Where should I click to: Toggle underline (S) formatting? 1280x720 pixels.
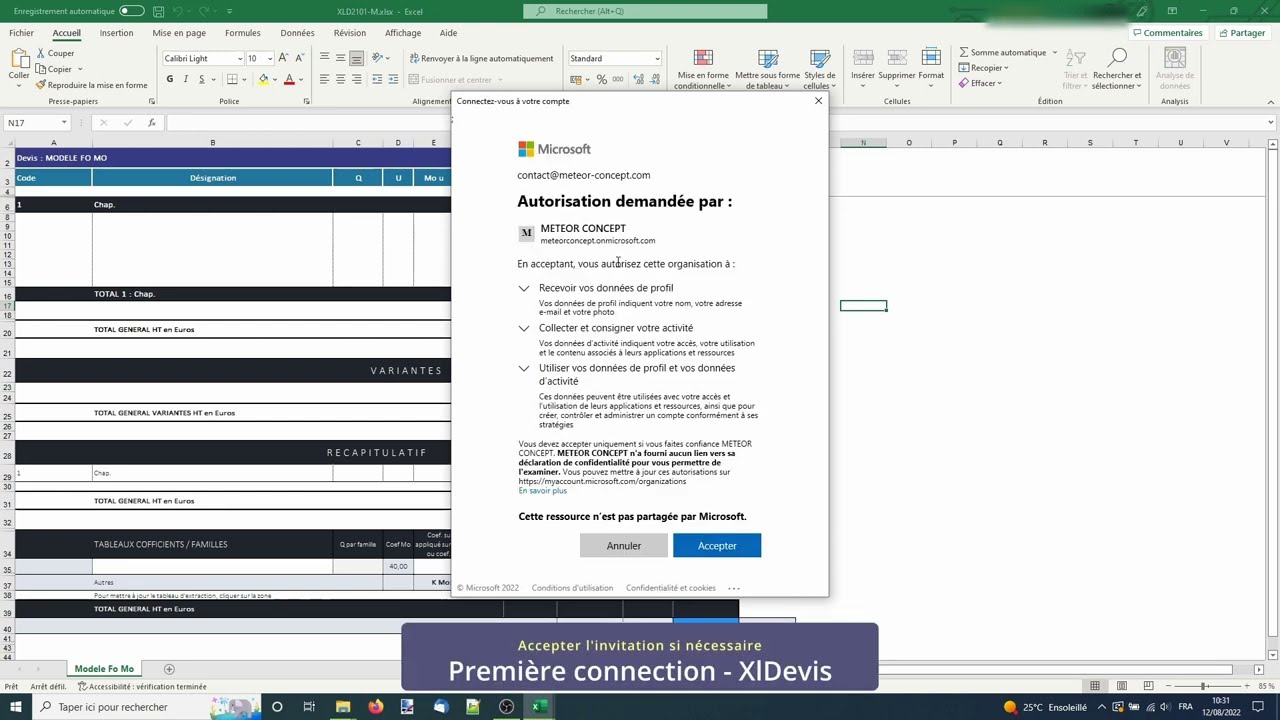point(201,79)
